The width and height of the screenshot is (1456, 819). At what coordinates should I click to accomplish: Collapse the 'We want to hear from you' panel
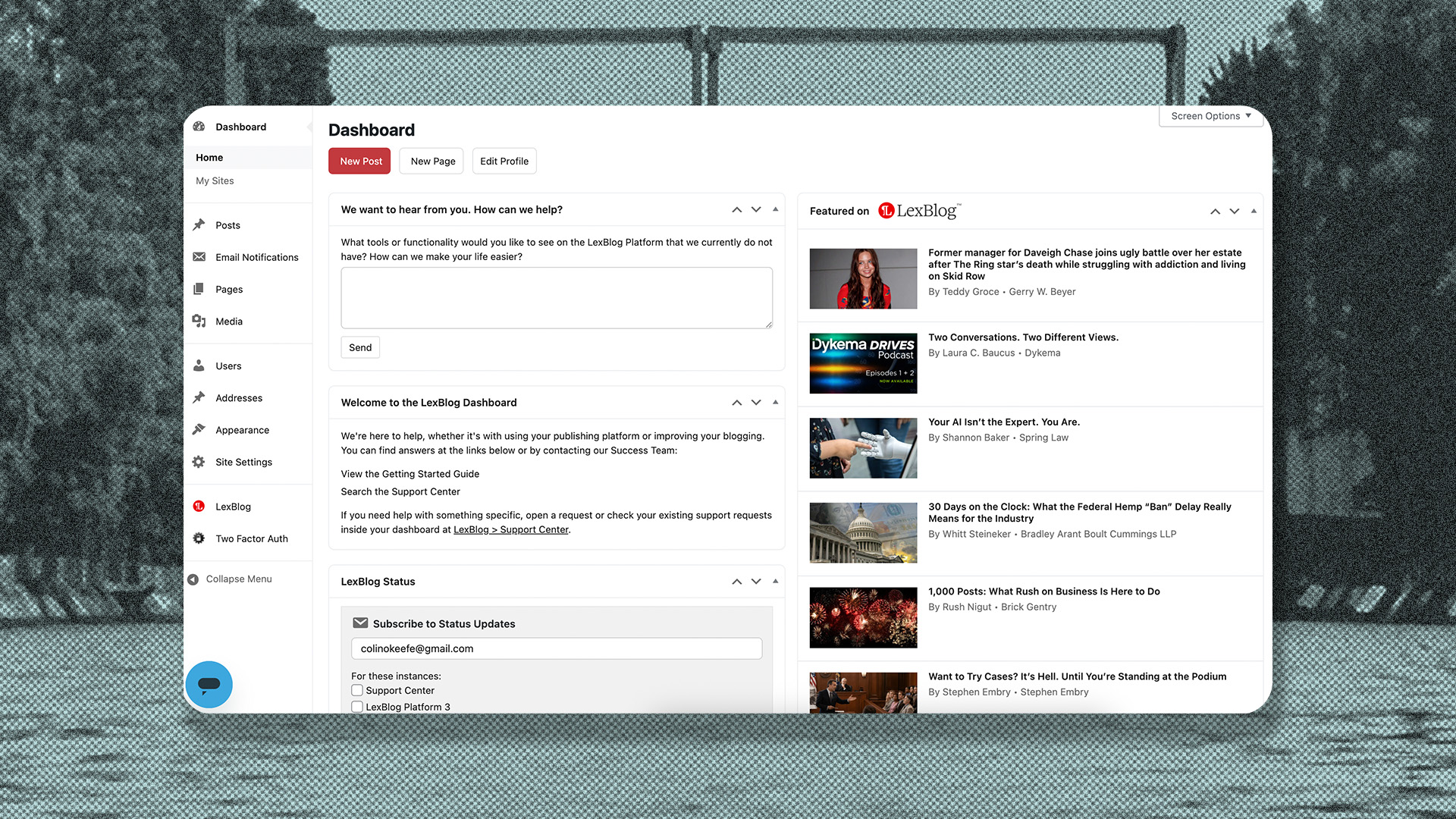pos(775,209)
